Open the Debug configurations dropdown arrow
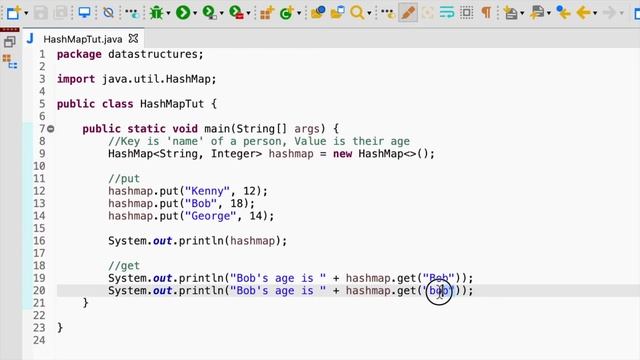The height and width of the screenshot is (360, 640). (x=168, y=13)
